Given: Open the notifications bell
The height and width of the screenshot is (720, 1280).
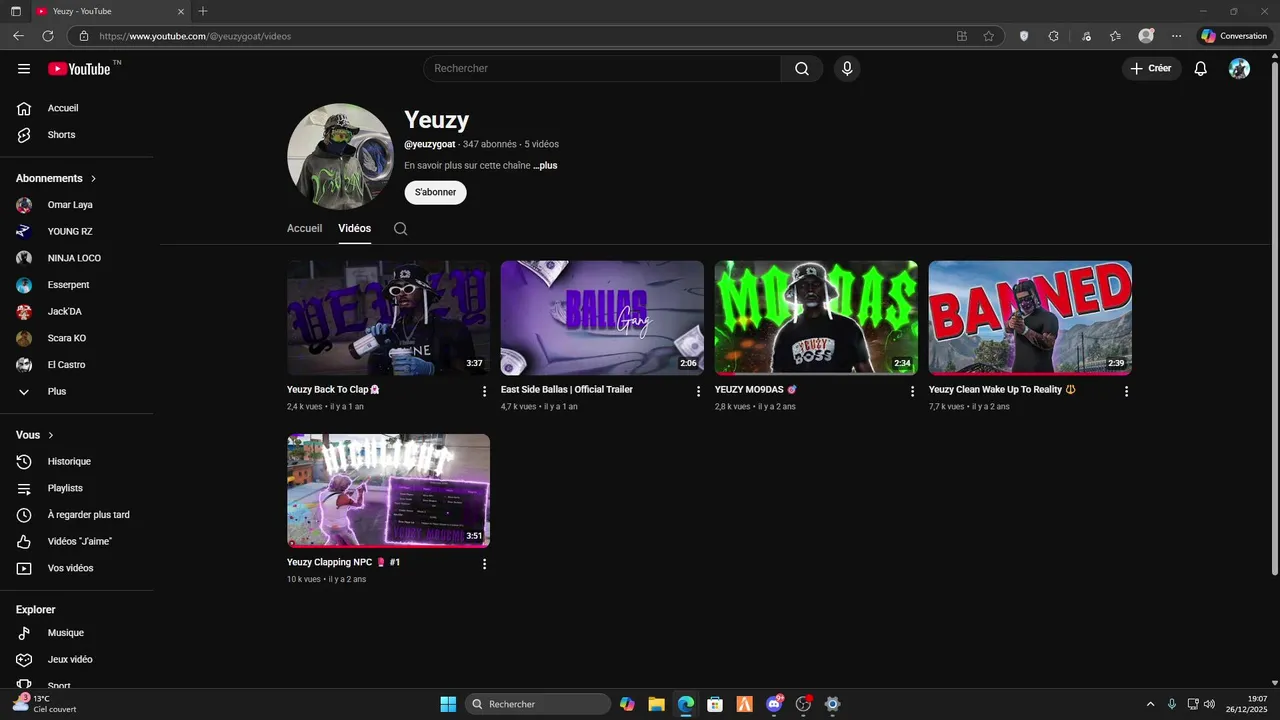Looking at the screenshot, I should click(x=1200, y=68).
